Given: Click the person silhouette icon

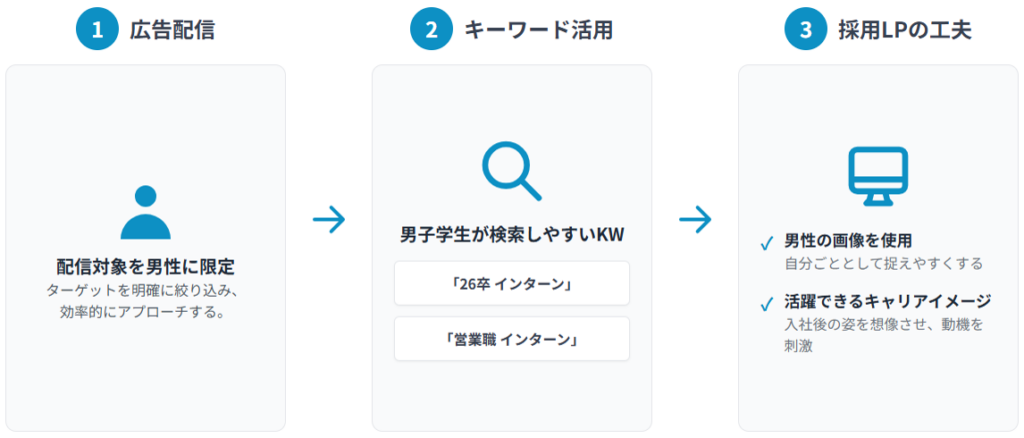Looking at the screenshot, I should point(145,212).
